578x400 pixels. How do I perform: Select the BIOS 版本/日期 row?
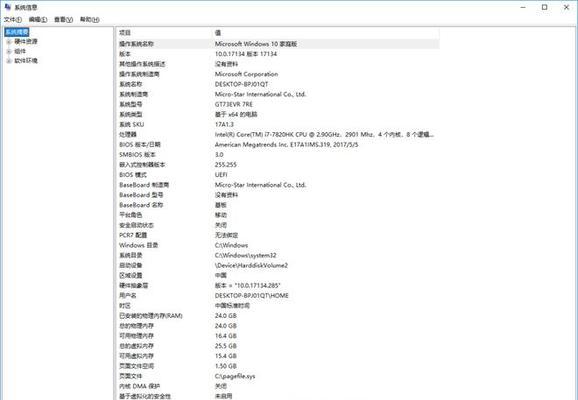pyautogui.click(x=278, y=145)
